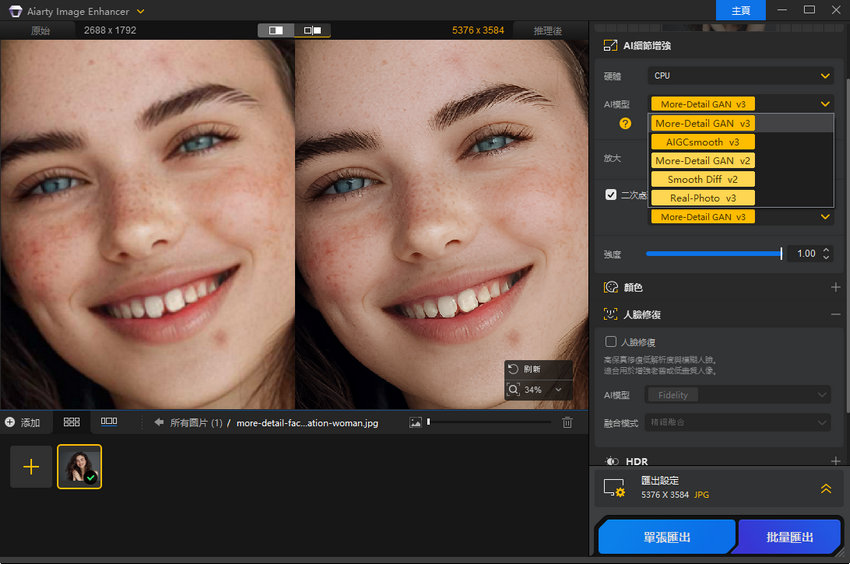Open the second-pass model dropdown arrow
Image resolution: width=850 pixels, height=564 pixels.
[x=825, y=217]
